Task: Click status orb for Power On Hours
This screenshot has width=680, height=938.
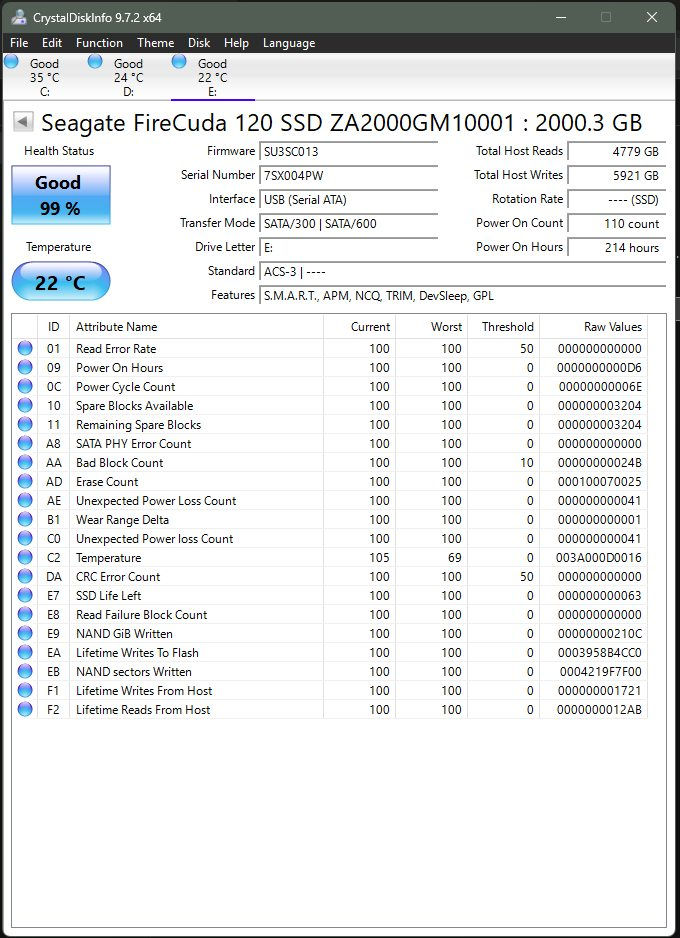Action: [25, 367]
